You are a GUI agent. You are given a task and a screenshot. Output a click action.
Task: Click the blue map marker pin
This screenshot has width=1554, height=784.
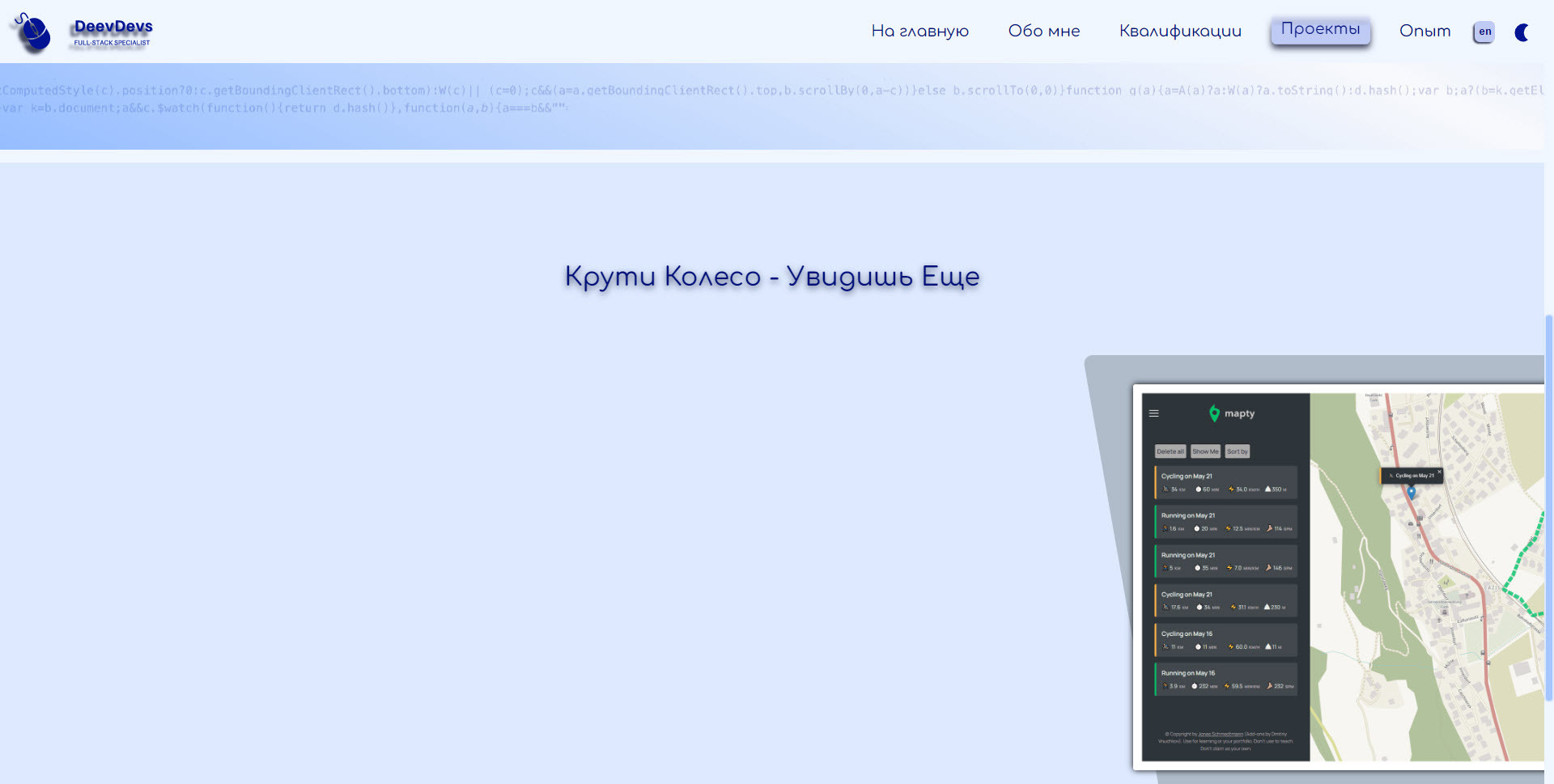click(1412, 492)
